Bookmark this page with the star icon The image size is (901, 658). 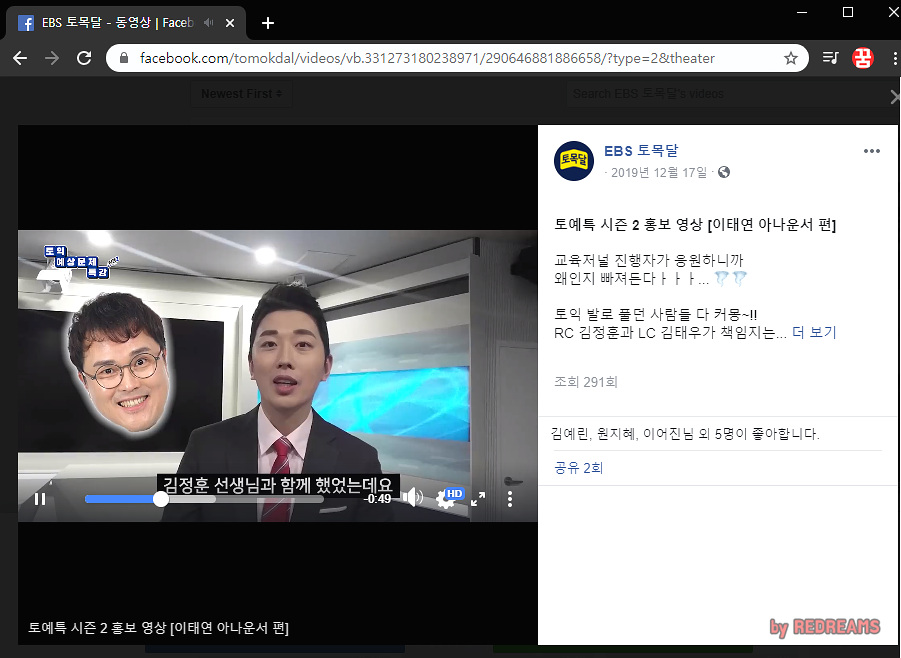tap(791, 58)
